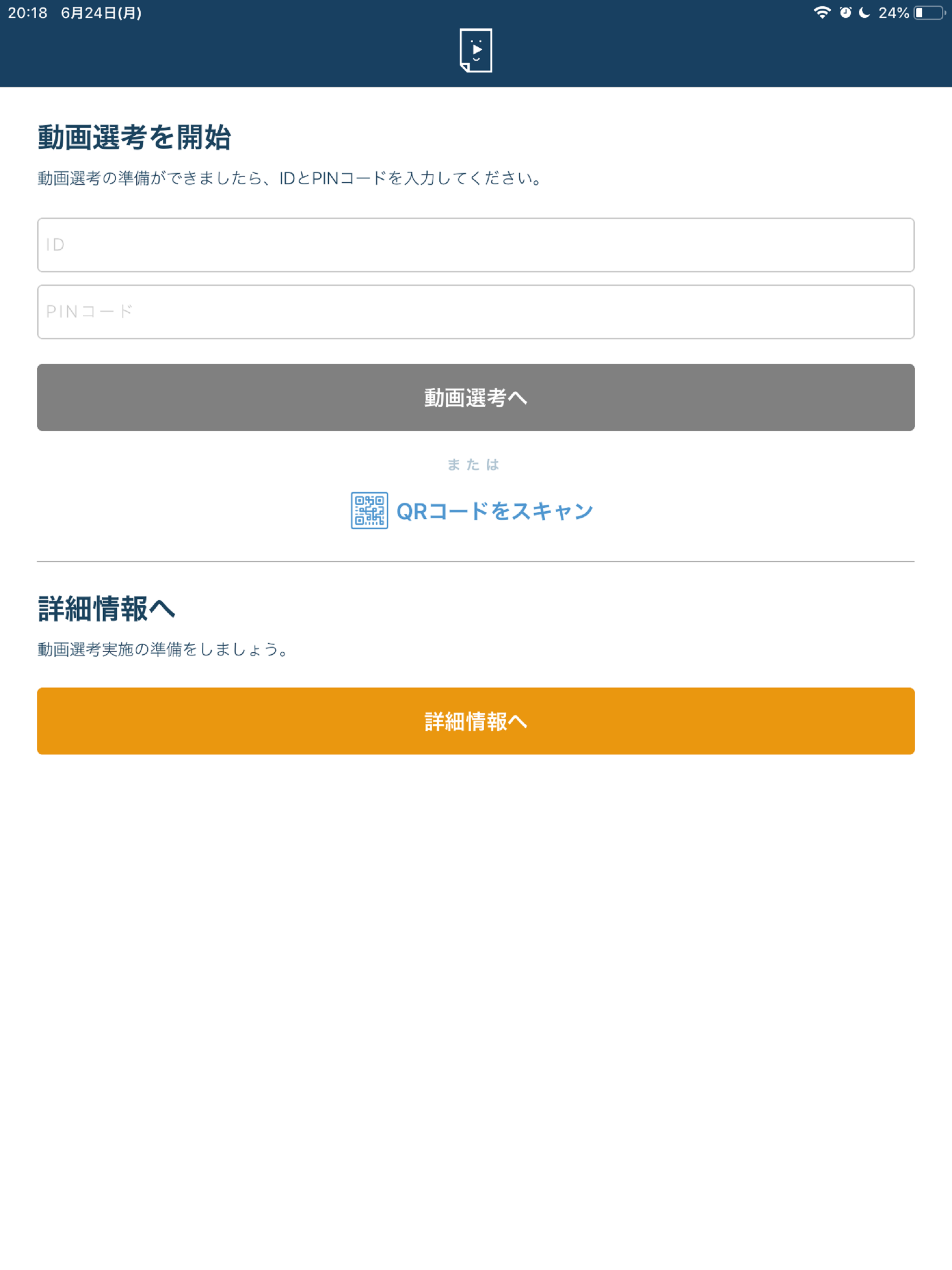Open QRコードをスキャン link
Viewport: 952px width, 1270px height.
[x=495, y=511]
